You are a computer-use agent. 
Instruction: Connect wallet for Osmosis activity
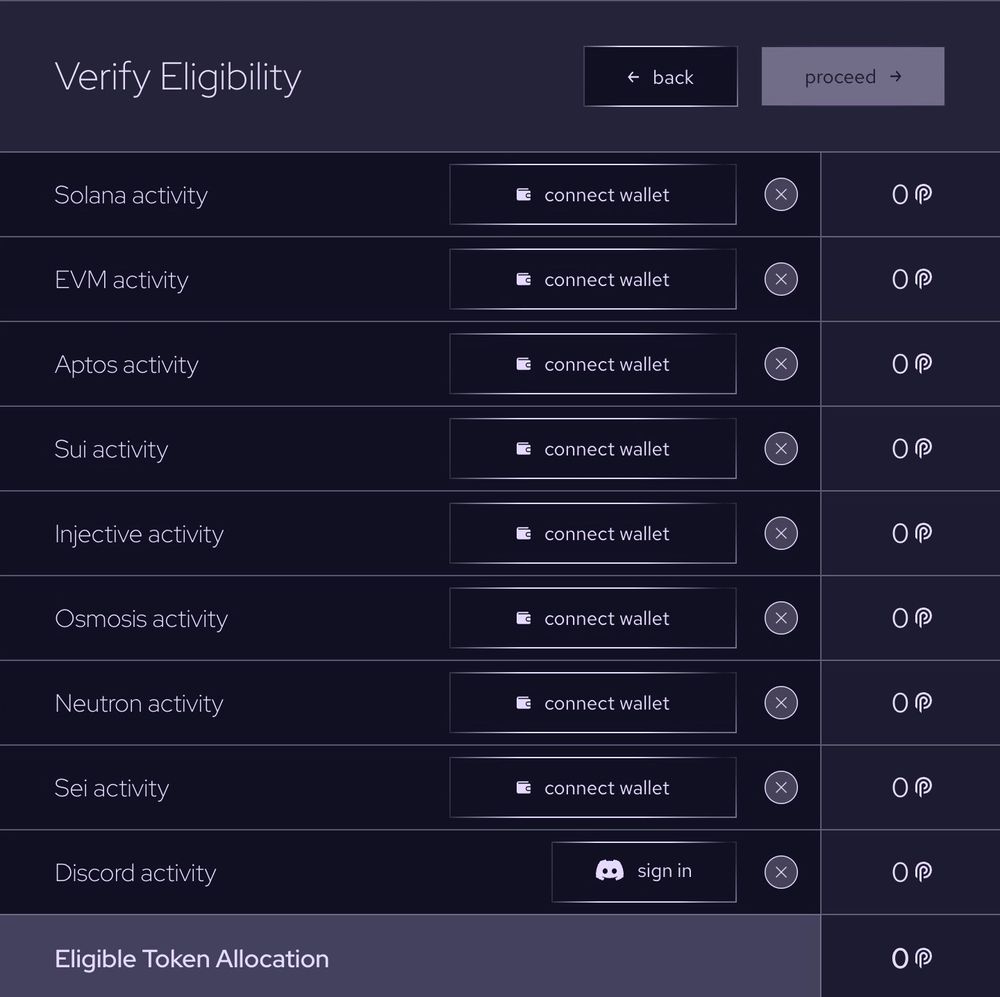click(593, 619)
